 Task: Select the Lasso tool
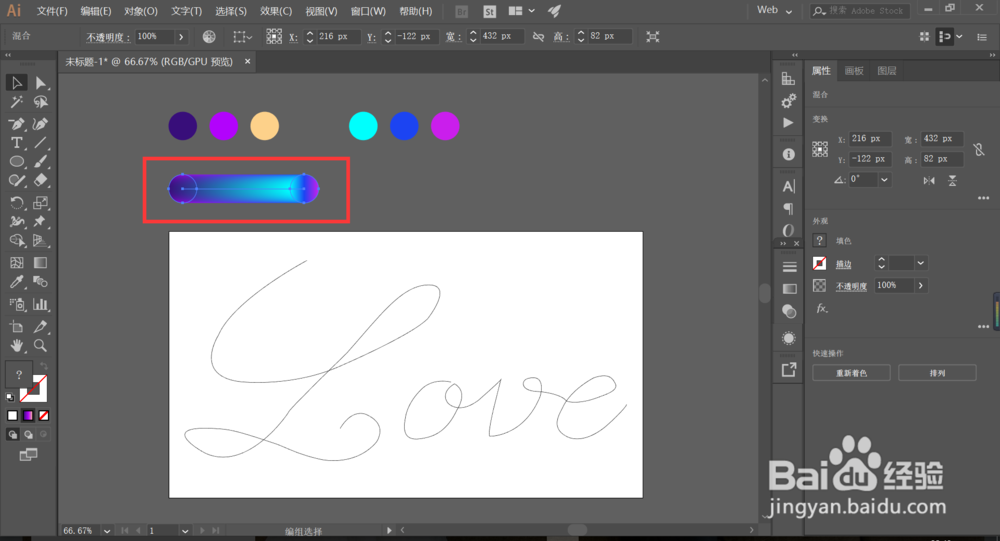click(x=40, y=102)
